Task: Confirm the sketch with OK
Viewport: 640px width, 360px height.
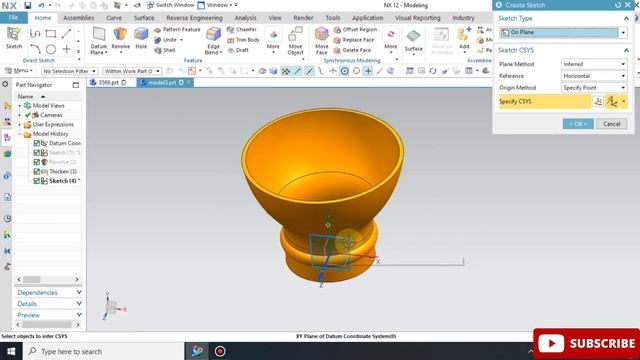Action: tap(578, 124)
